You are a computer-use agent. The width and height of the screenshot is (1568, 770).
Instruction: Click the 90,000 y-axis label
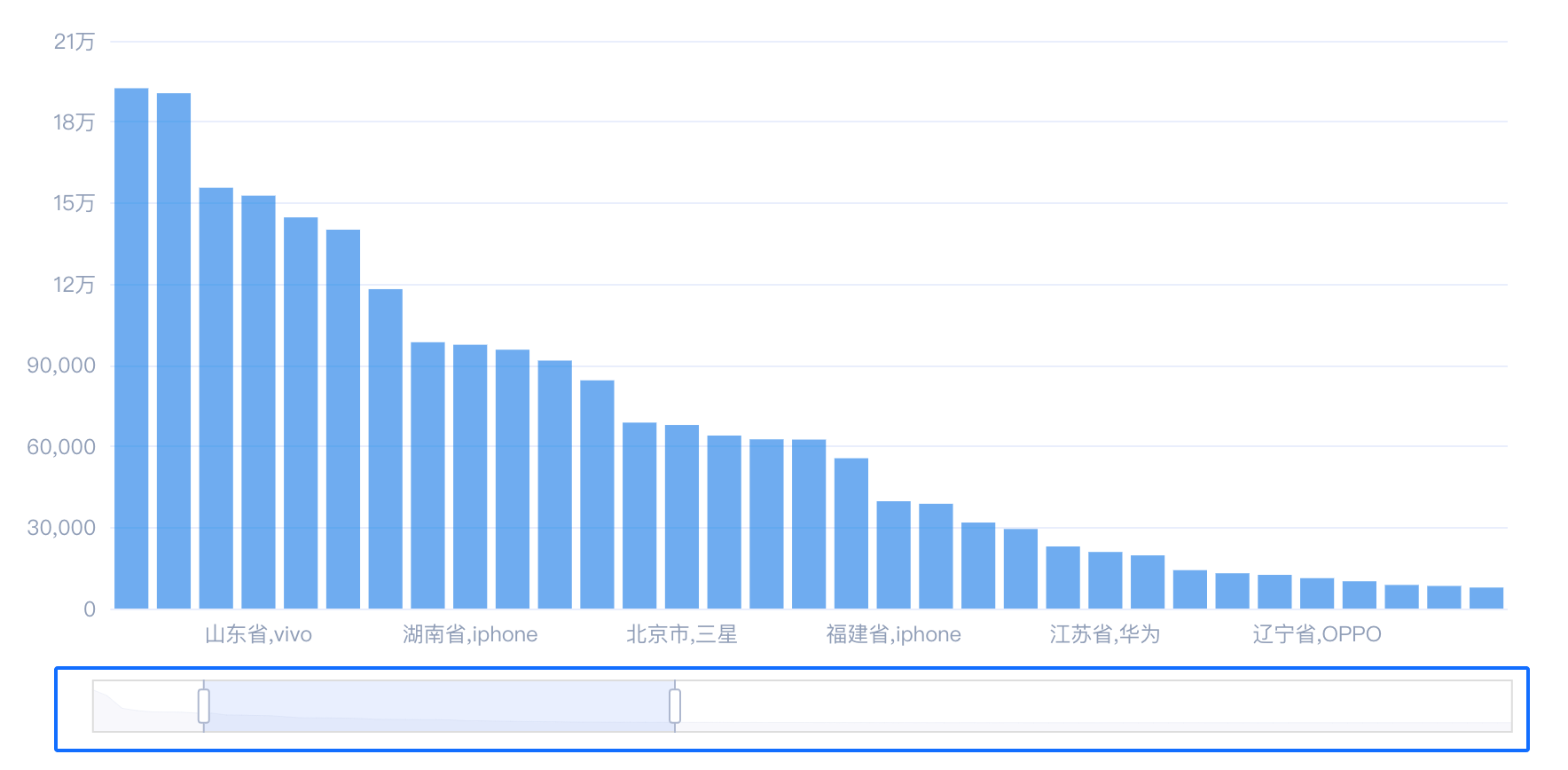pyautogui.click(x=61, y=365)
